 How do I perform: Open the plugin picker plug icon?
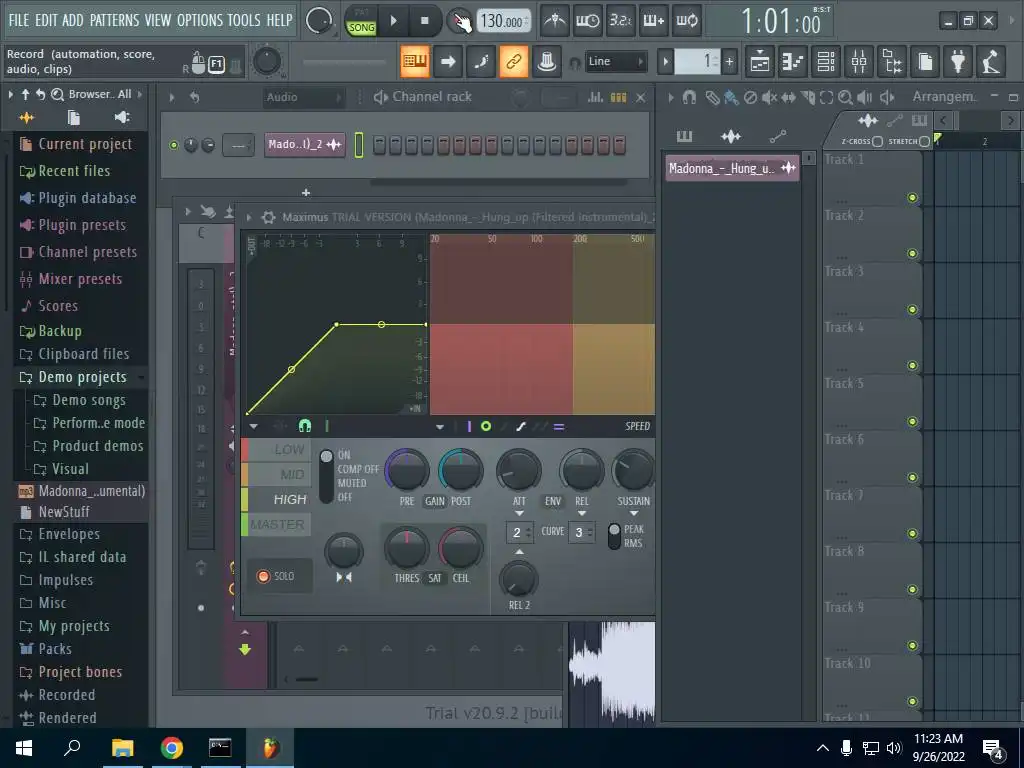click(958, 62)
